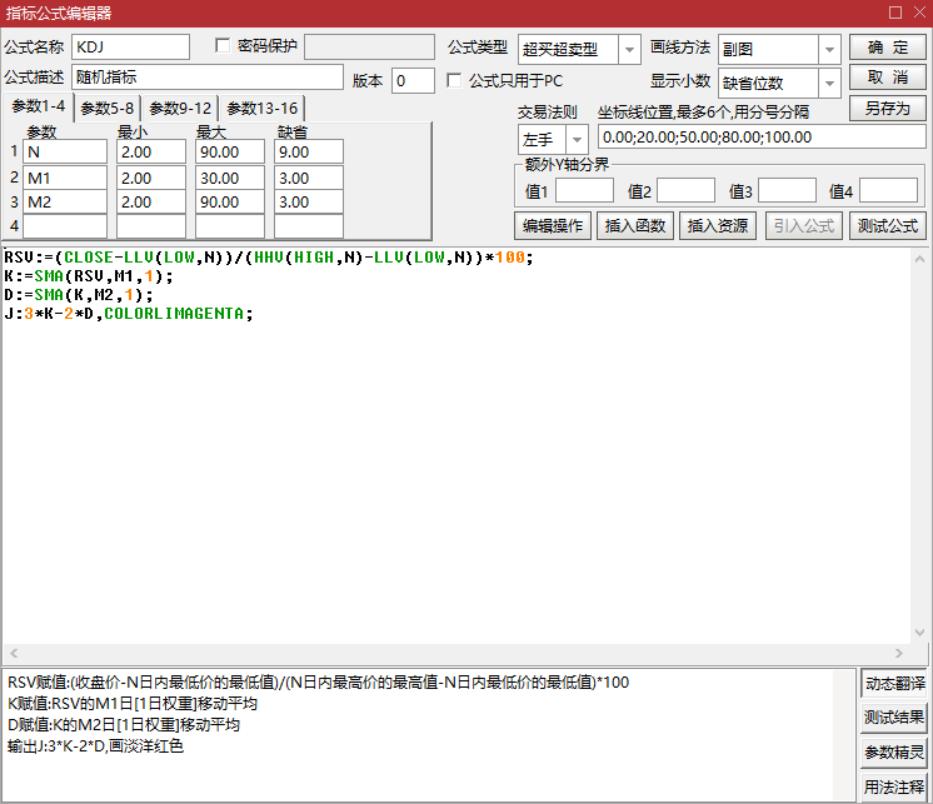This screenshot has width=933, height=804.
Task: Enable the 密码保护 checkbox
Action: point(223,47)
